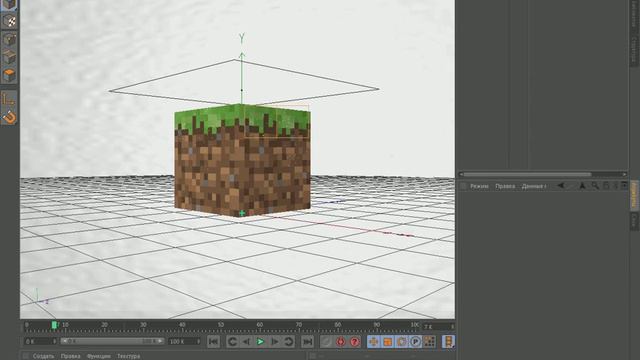Toggle Position keyframe recording icon

point(373,342)
